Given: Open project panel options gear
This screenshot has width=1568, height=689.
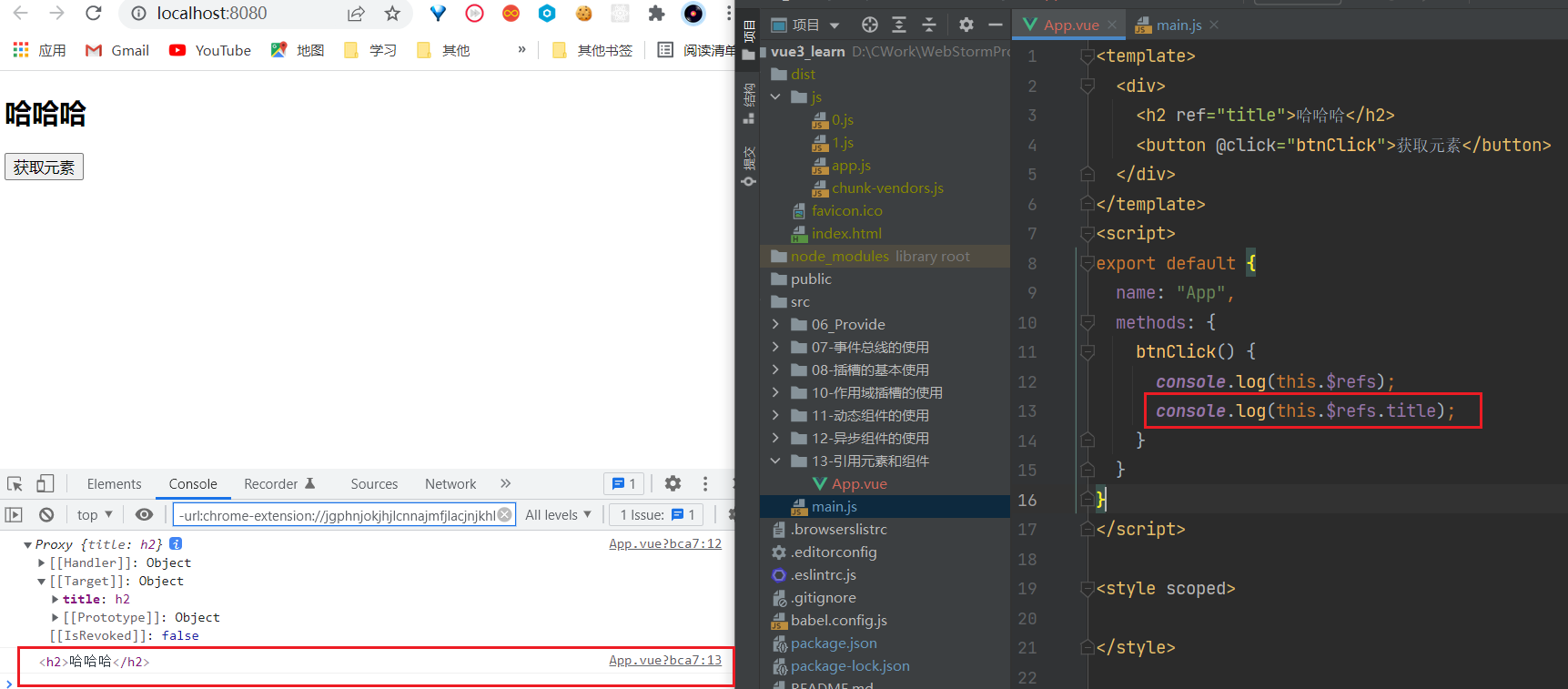Looking at the screenshot, I should click(x=966, y=25).
